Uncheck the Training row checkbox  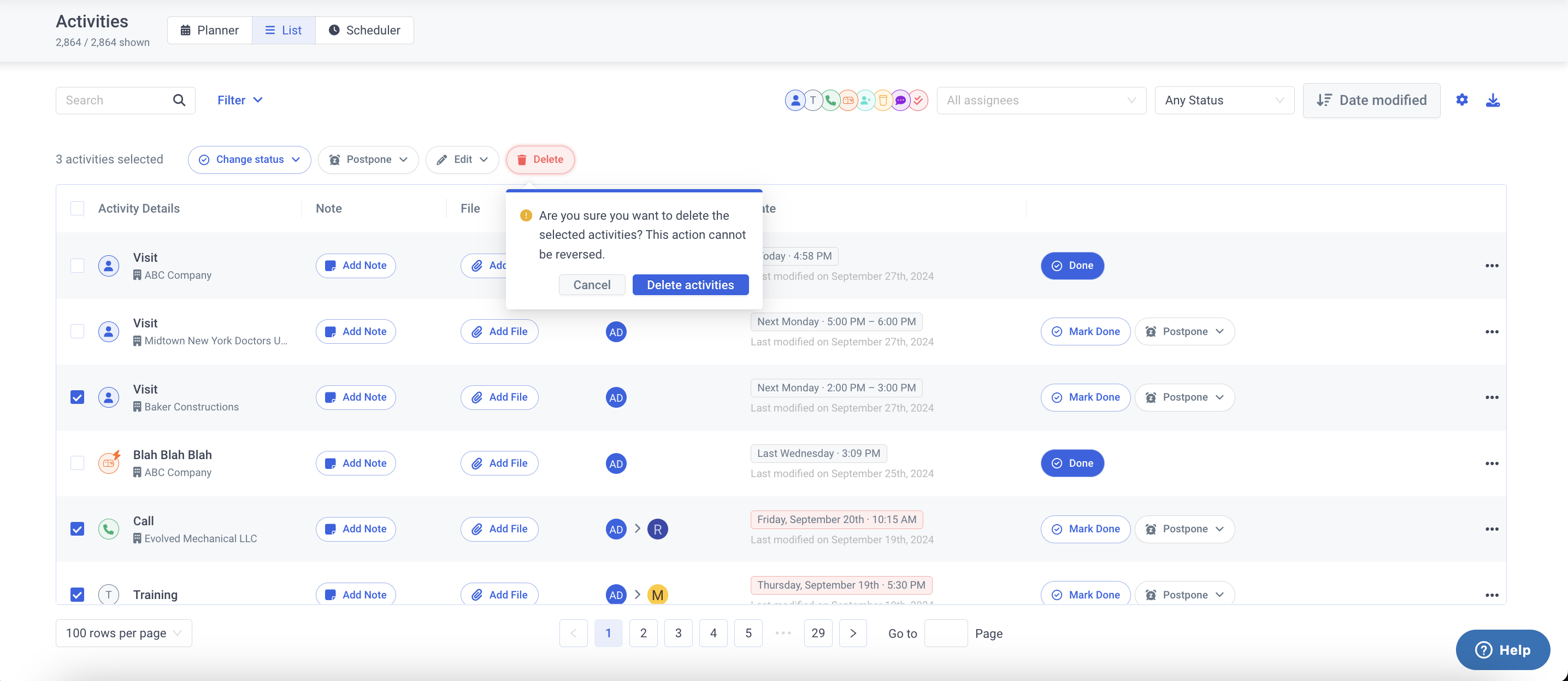[x=77, y=595]
